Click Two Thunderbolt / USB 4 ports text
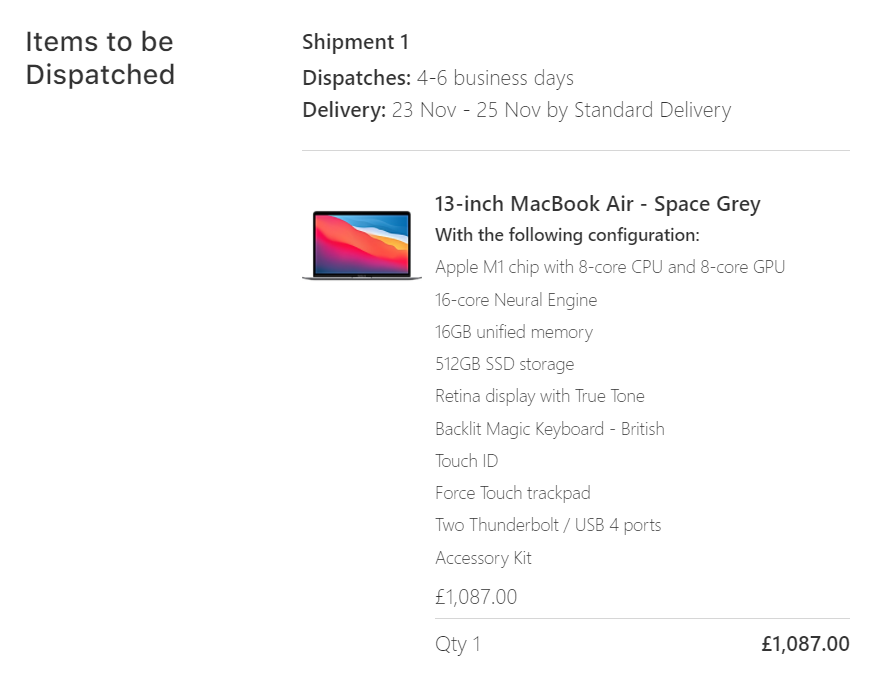This screenshot has width=874, height=695. (548, 525)
